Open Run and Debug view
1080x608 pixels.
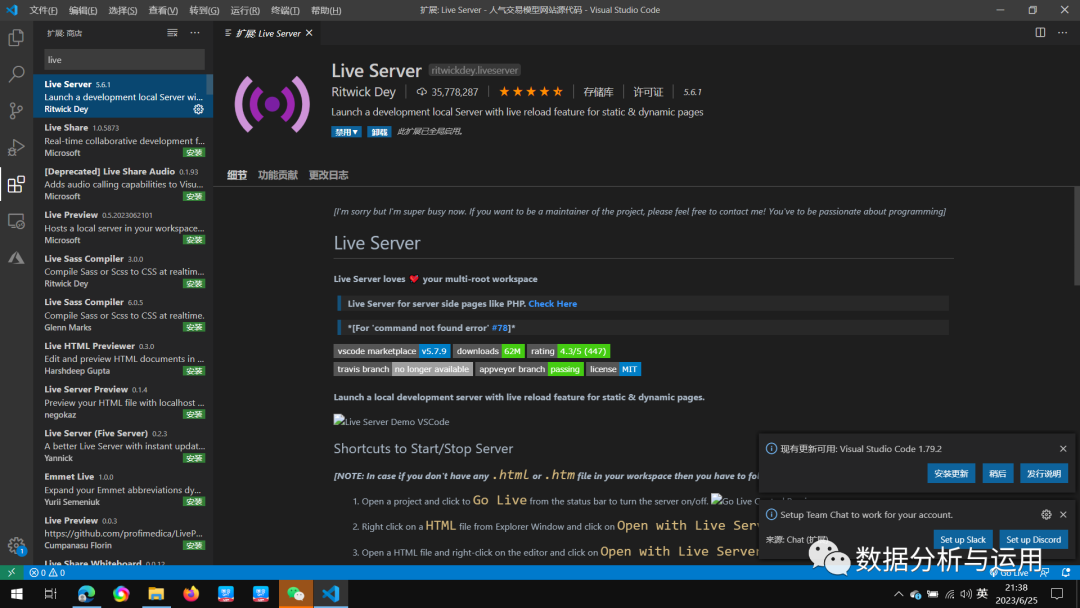(16, 147)
